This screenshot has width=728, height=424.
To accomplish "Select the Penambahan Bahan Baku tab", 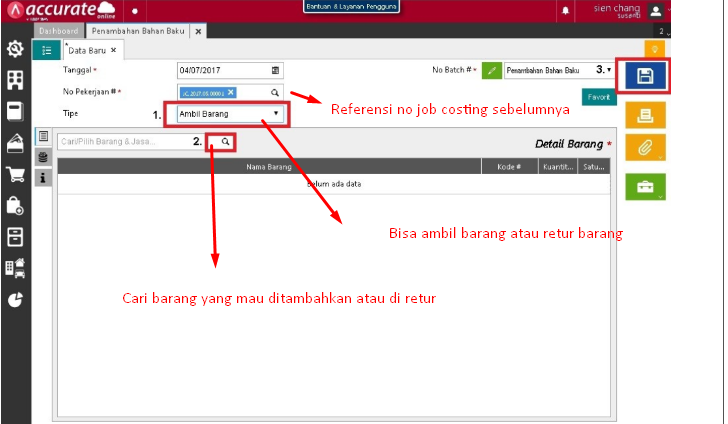I will [x=138, y=31].
